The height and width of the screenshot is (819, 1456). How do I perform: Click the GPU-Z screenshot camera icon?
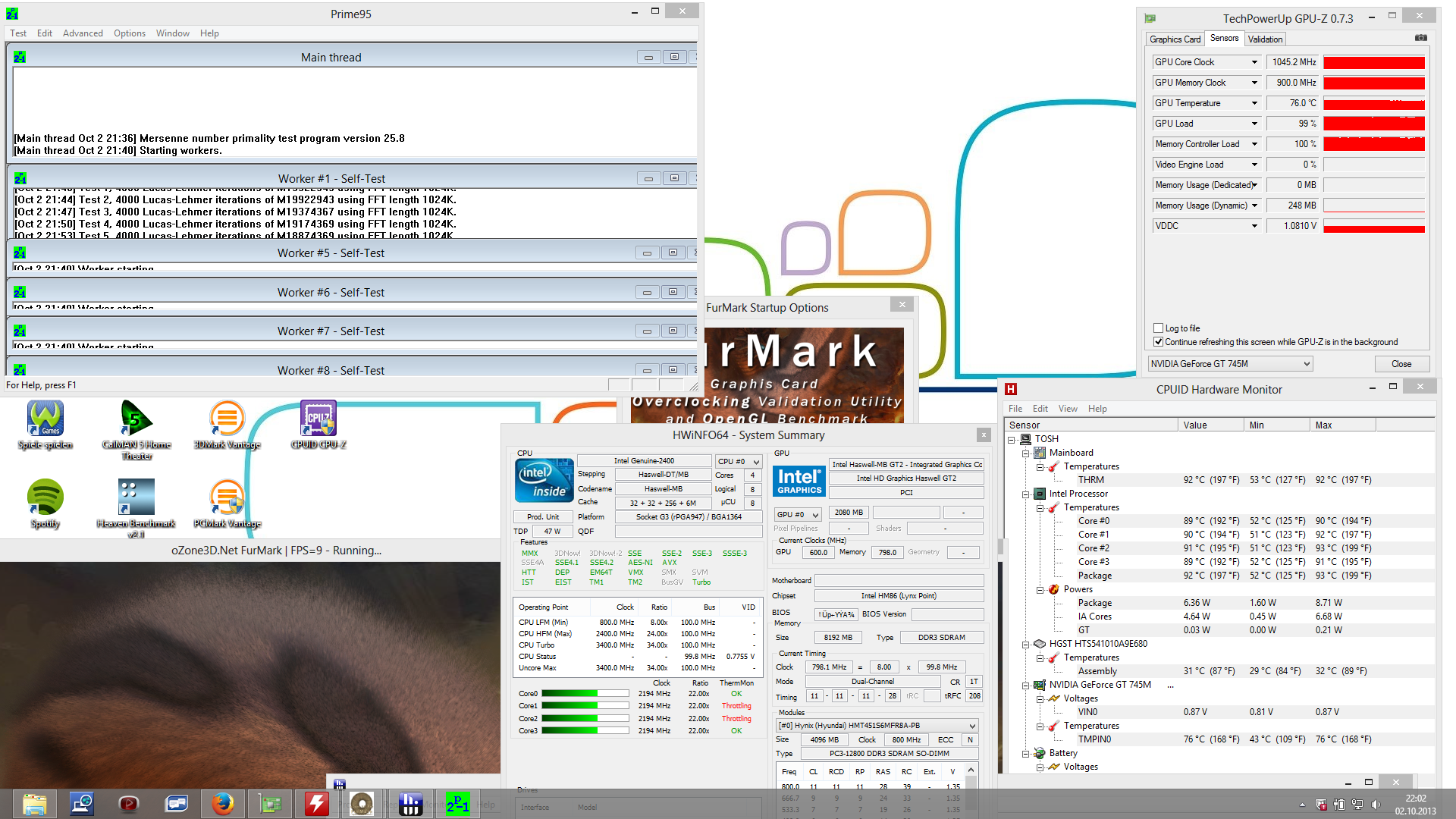1420,38
